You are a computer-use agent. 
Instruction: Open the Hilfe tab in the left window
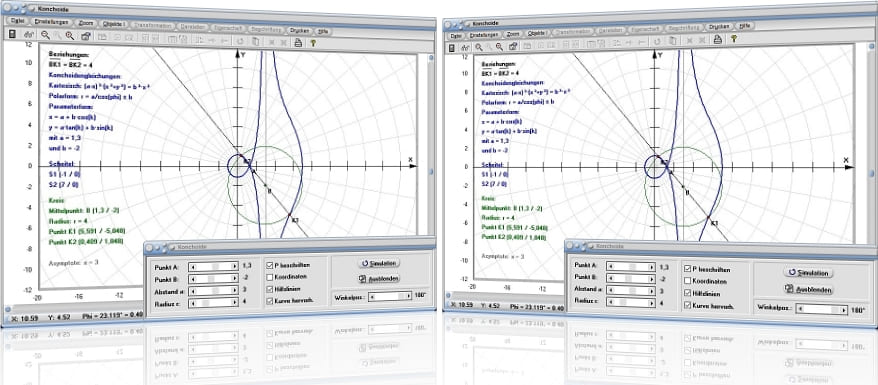point(323,31)
